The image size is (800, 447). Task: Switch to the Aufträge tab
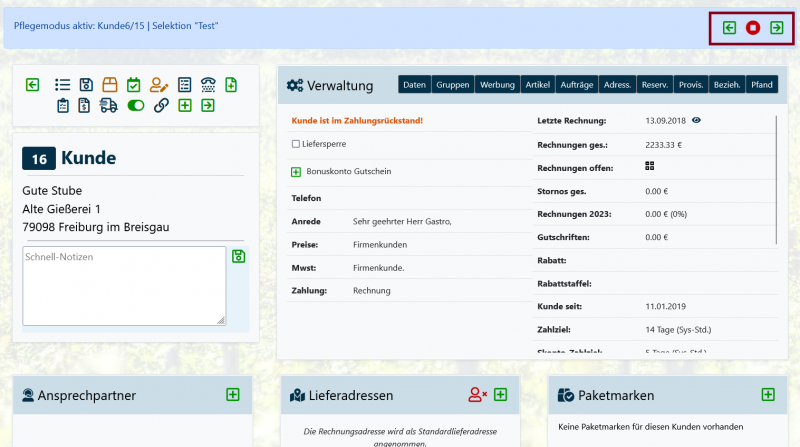(x=578, y=85)
